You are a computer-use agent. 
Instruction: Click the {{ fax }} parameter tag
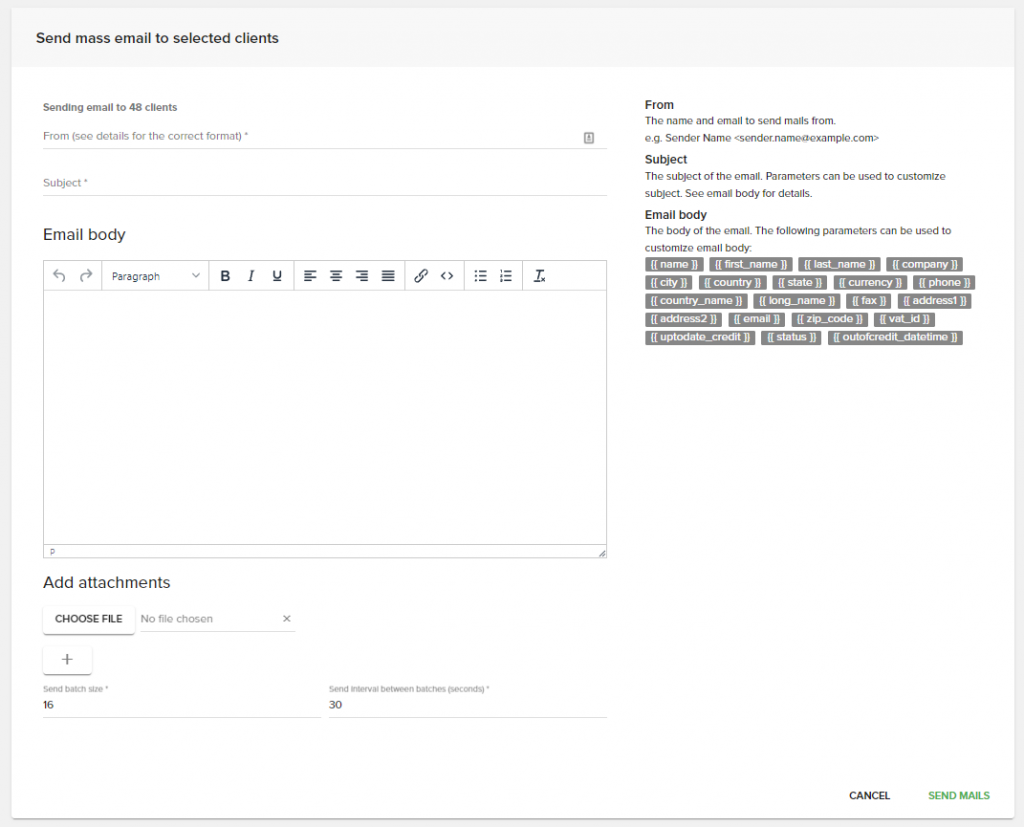pos(869,300)
